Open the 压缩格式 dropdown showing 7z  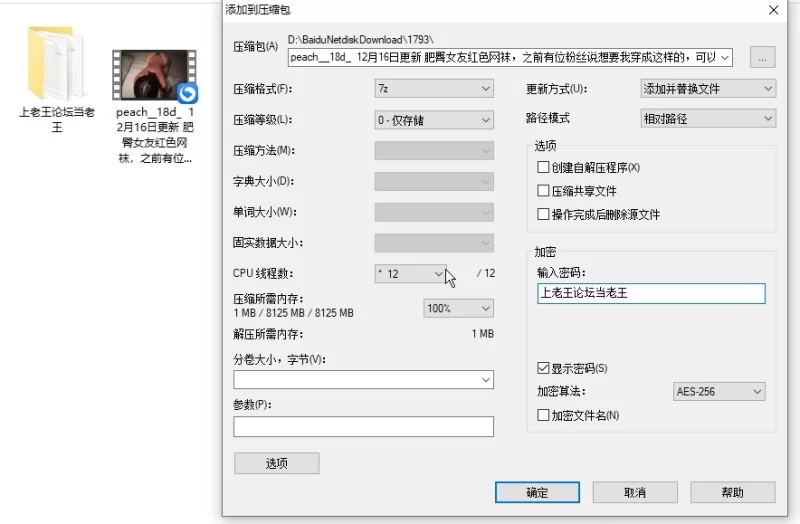click(434, 89)
